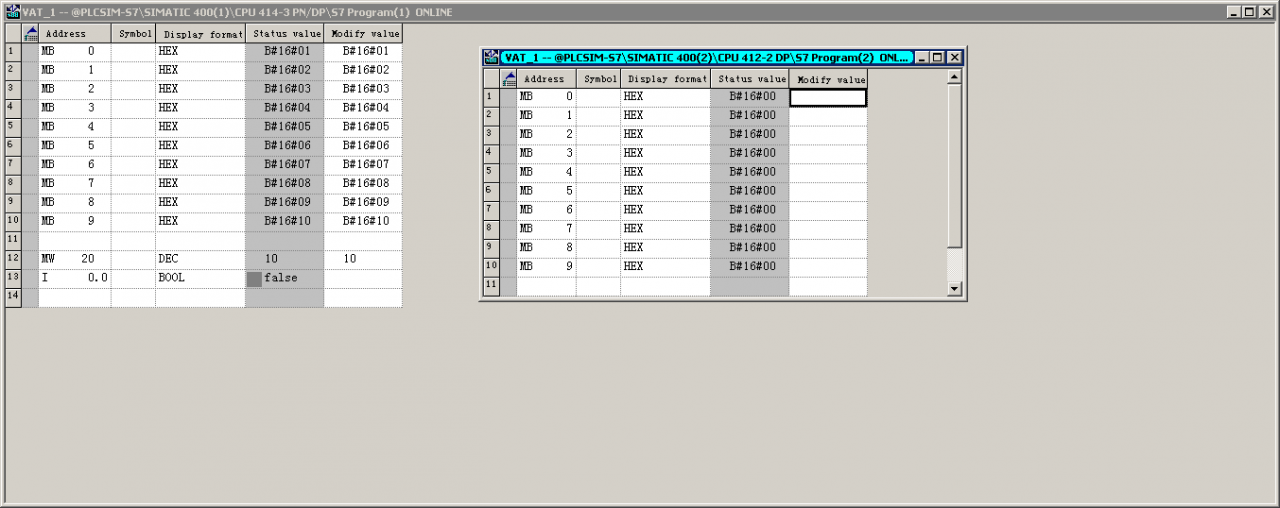The height and width of the screenshot is (508, 1280).
Task: Click Modify value cell for MB 5 in CPU 412-2
Action: click(x=828, y=191)
